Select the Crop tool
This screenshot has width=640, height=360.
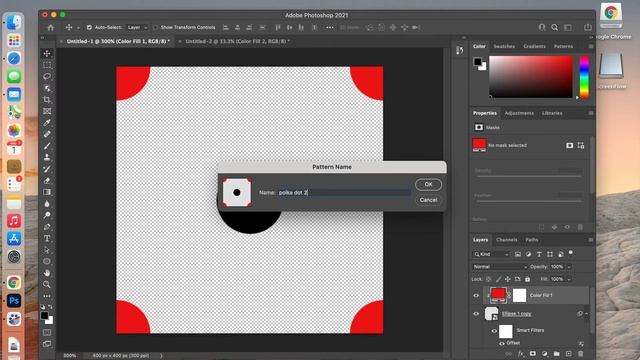point(47,100)
